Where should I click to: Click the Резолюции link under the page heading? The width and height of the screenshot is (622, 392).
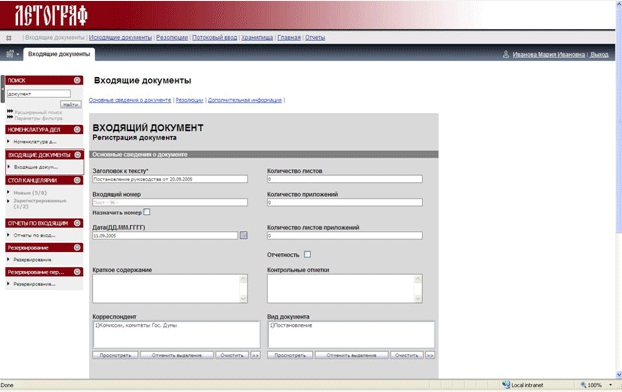tap(189, 100)
